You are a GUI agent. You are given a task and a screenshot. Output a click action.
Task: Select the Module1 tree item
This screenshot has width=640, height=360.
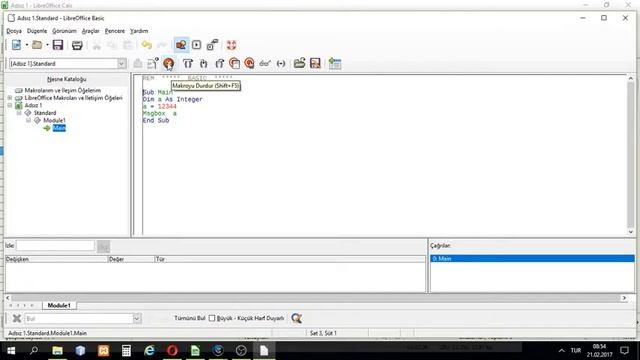pyautogui.click(x=54, y=120)
